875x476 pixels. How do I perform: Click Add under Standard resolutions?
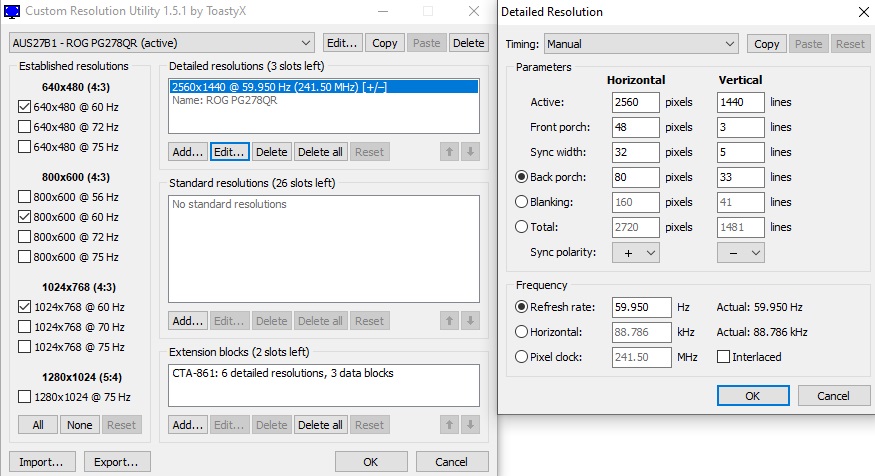pos(187,321)
